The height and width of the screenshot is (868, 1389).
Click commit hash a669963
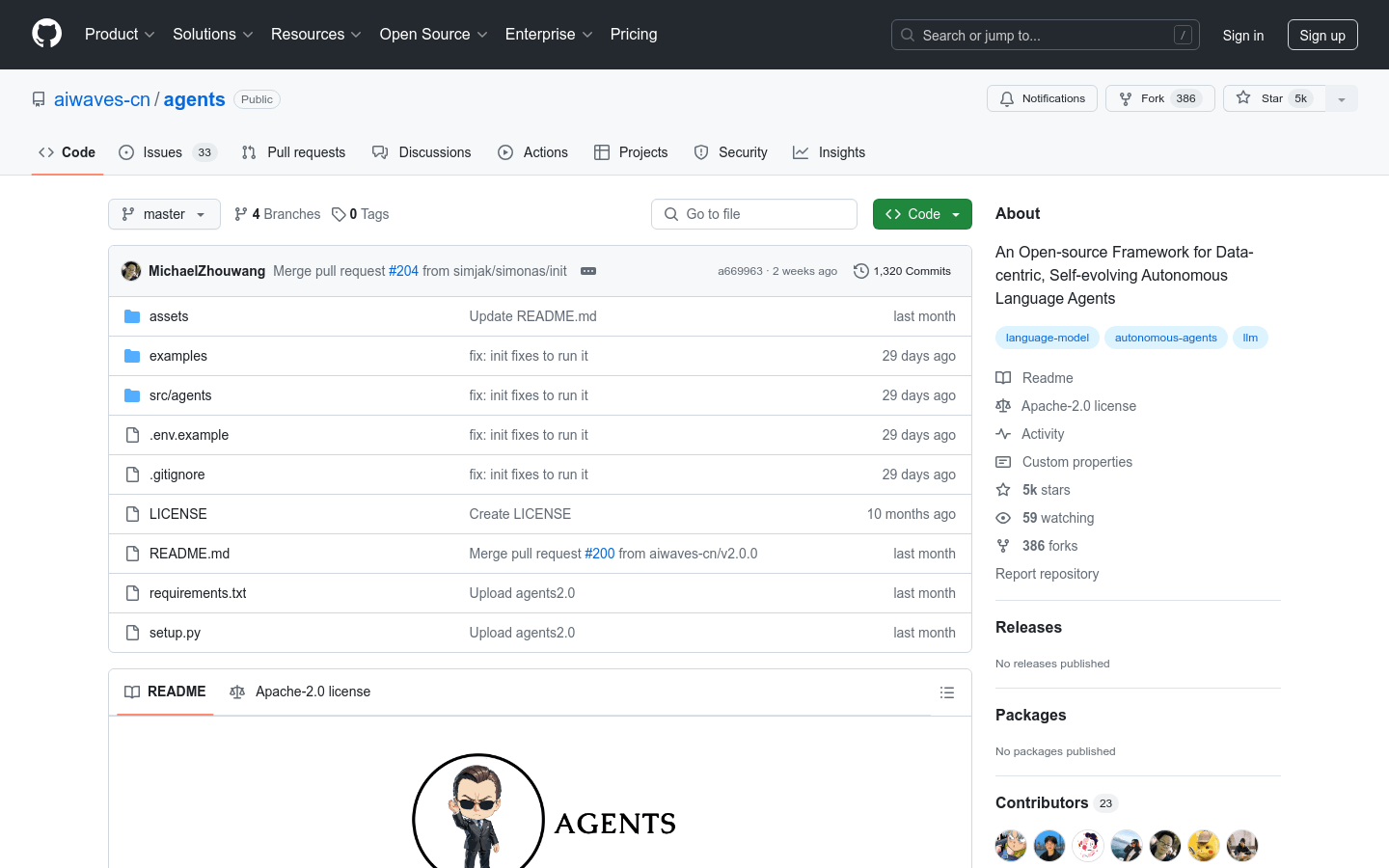(x=740, y=271)
